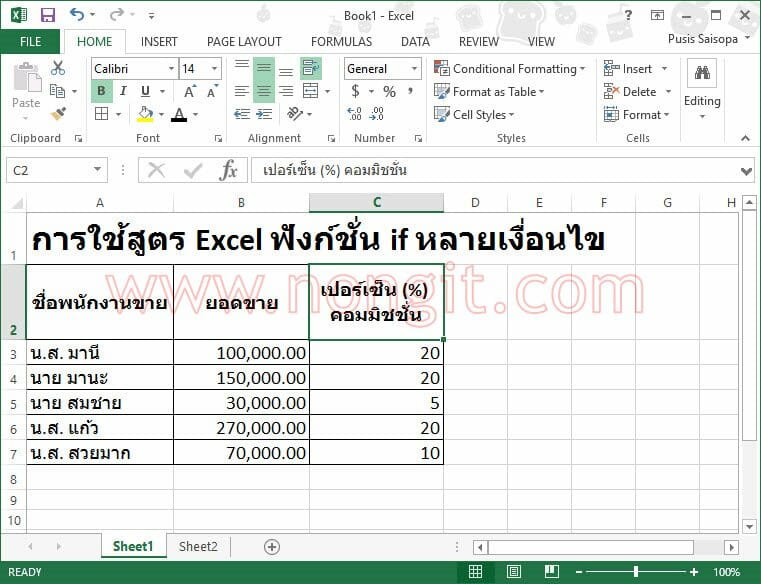This screenshot has width=761, height=584.
Task: Align text right
Action: coord(286,91)
